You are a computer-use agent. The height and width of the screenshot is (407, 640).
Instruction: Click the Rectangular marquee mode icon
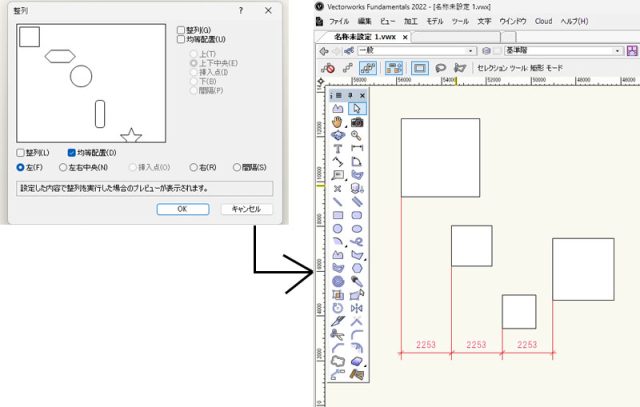point(420,68)
